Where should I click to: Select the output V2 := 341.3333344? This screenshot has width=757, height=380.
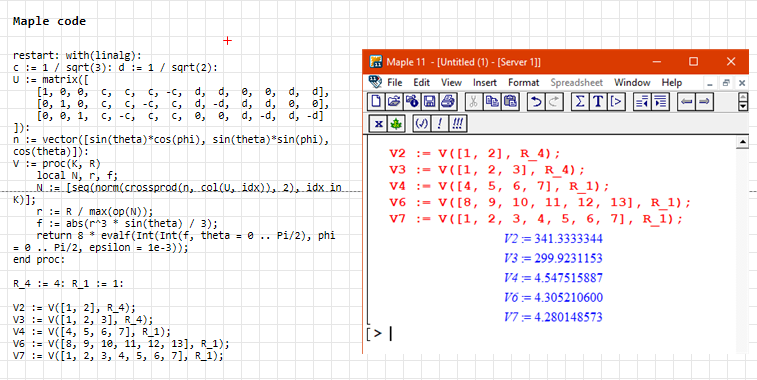coord(553,239)
